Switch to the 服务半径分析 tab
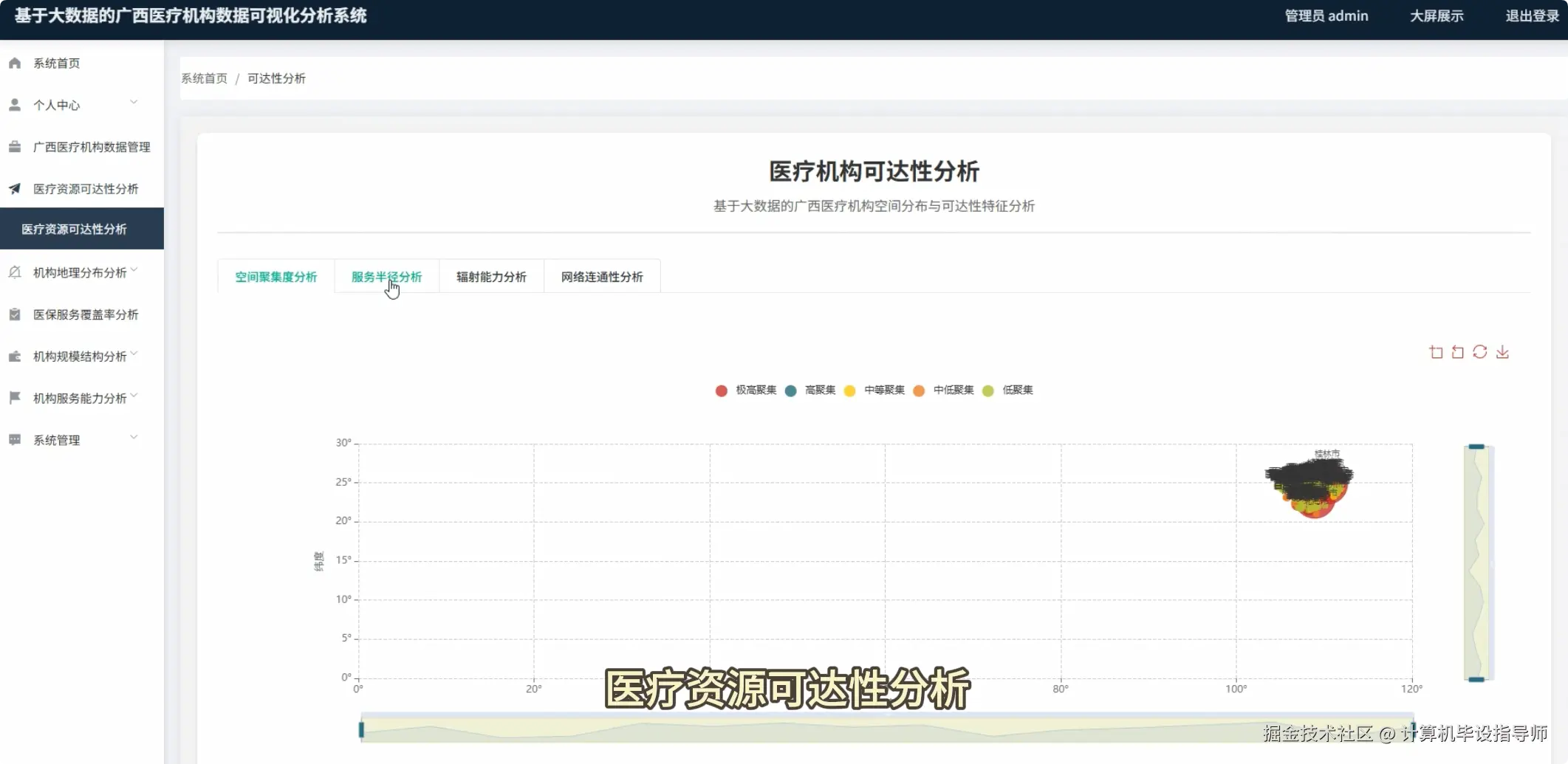This screenshot has width=1568, height=764. click(386, 277)
